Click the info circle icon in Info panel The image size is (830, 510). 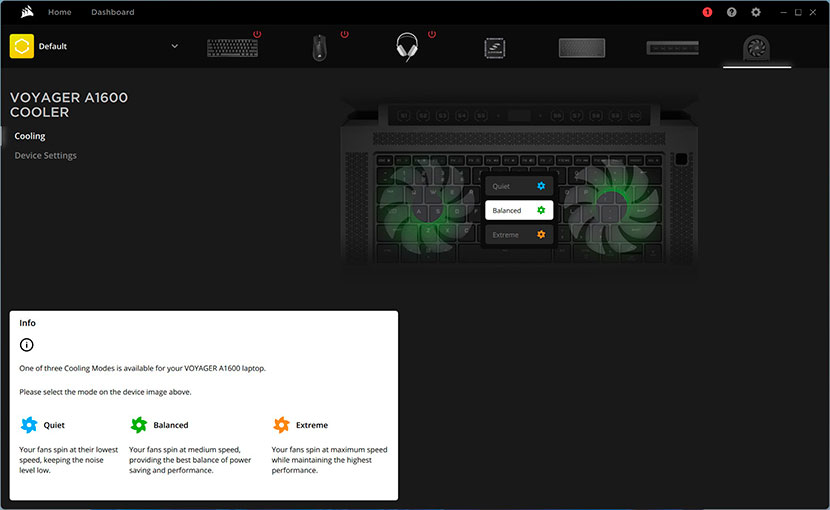(26, 345)
